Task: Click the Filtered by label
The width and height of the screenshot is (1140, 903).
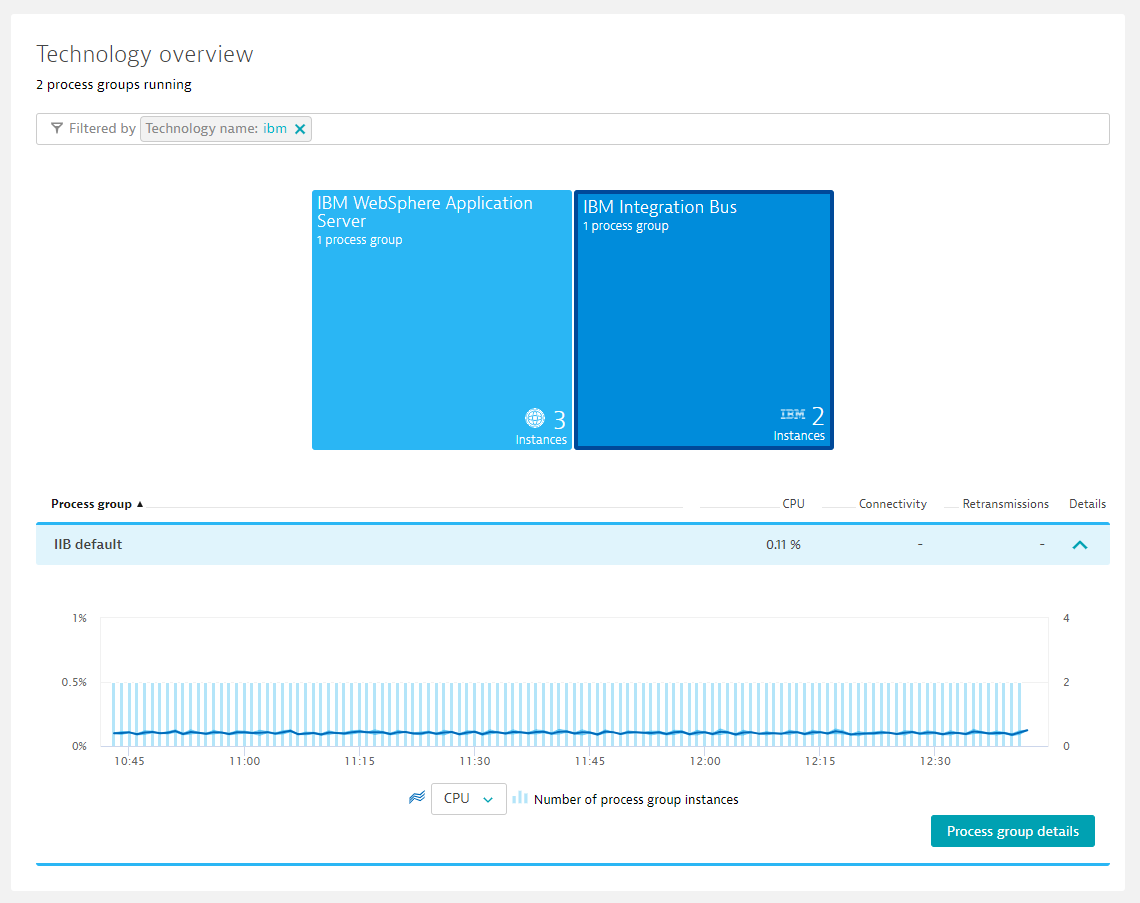Action: point(103,129)
